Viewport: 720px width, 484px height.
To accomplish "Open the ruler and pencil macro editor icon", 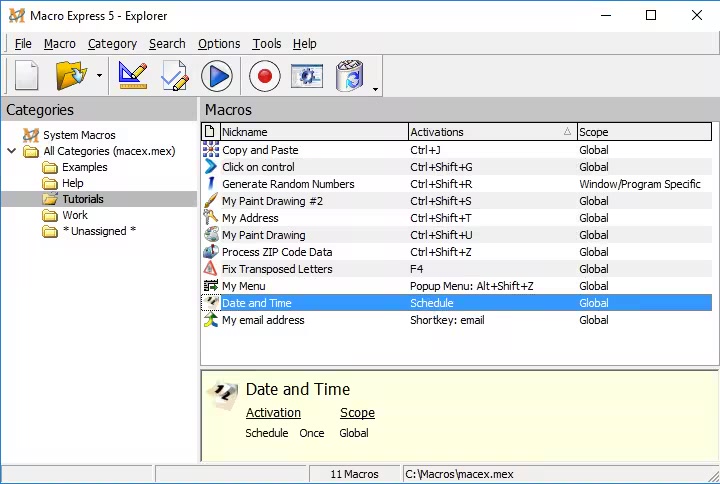I will click(x=133, y=76).
